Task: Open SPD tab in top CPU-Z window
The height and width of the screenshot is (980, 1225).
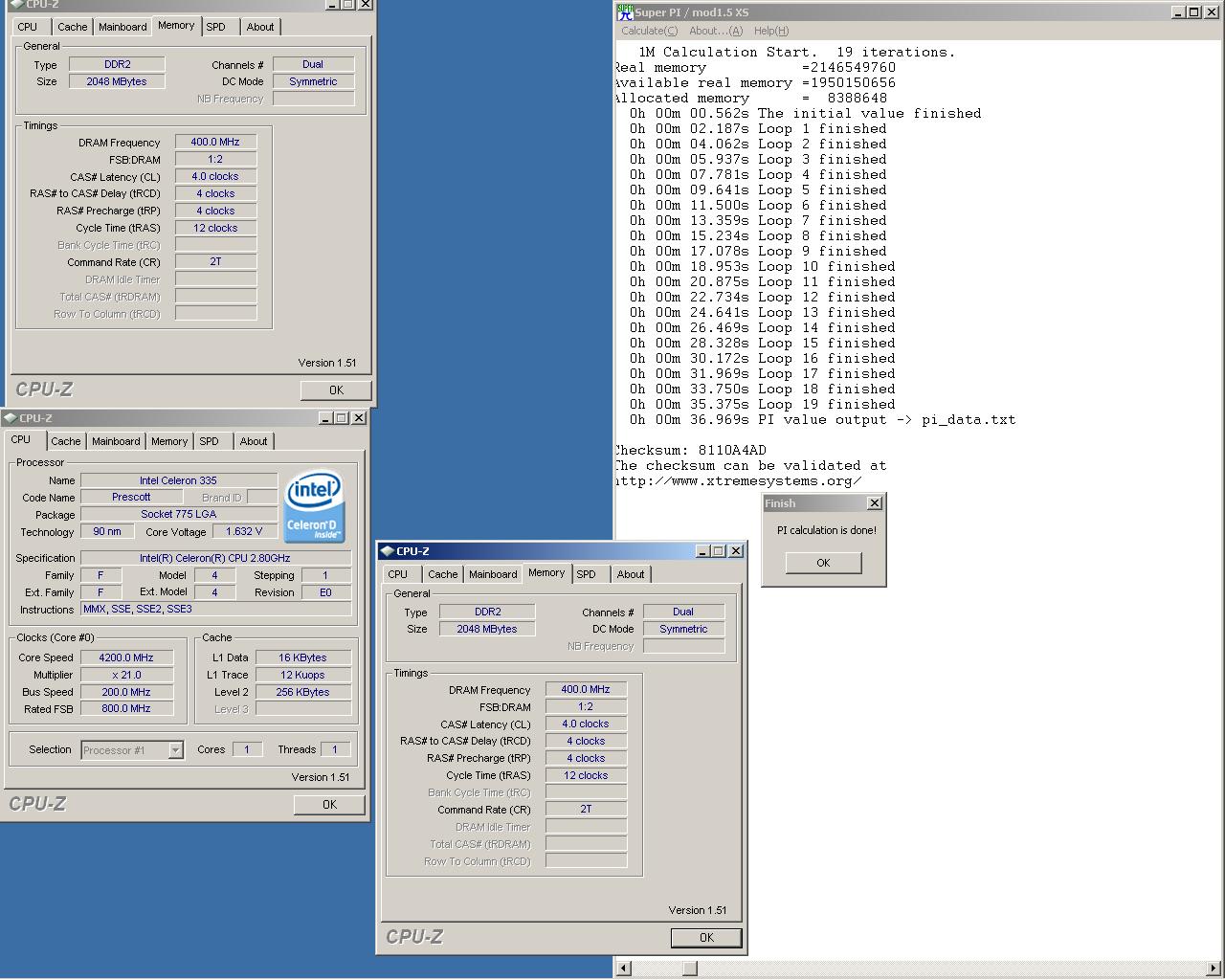Action: pyautogui.click(x=216, y=27)
